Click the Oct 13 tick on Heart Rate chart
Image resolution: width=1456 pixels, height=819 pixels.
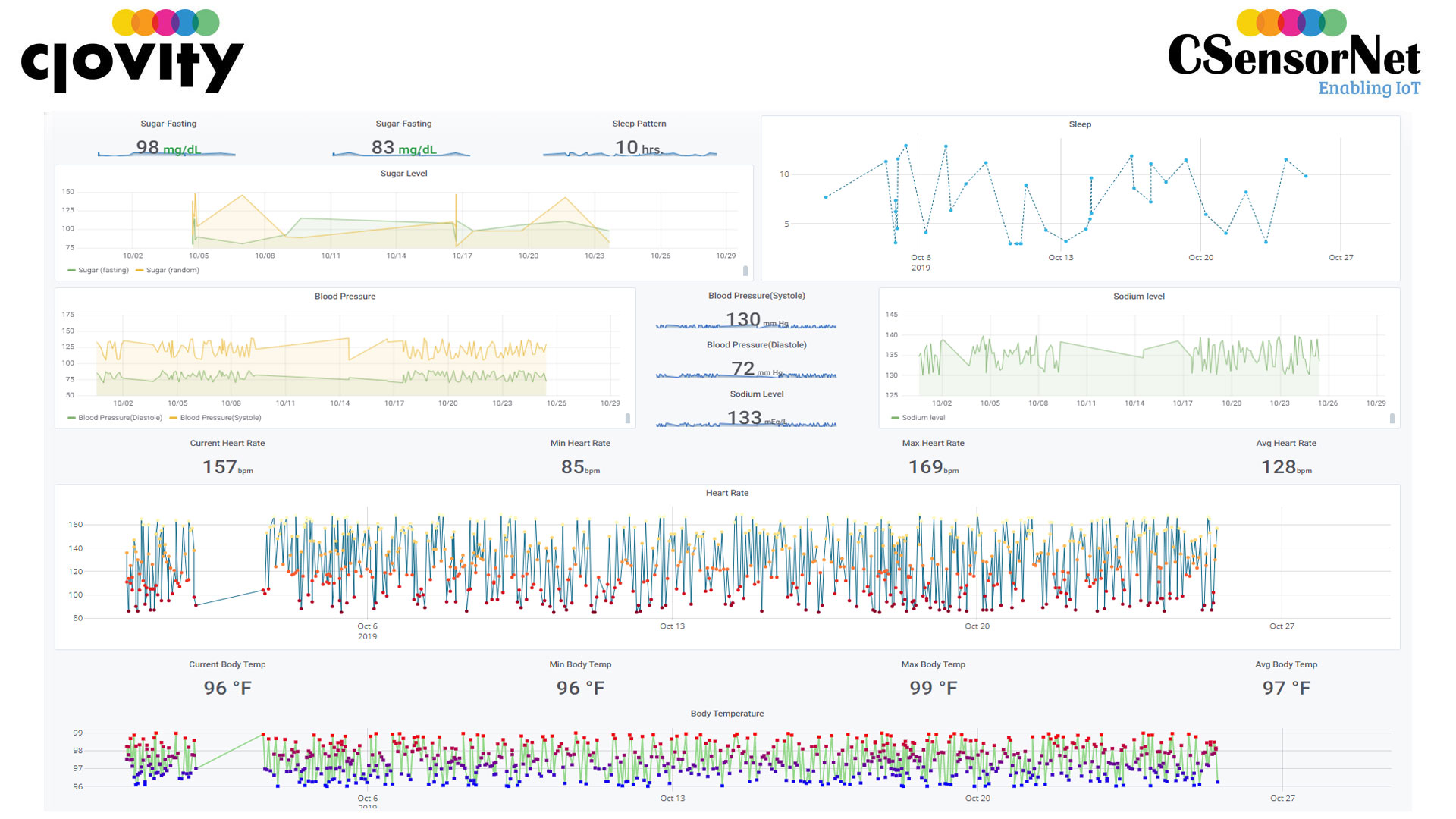pos(672,626)
